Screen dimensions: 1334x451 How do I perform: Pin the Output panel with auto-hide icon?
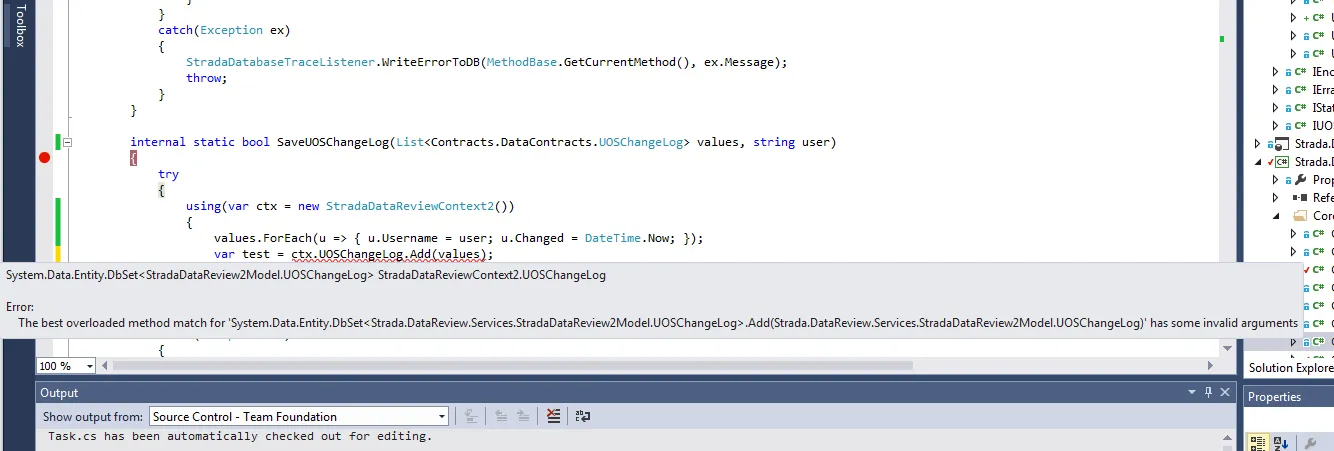(1209, 393)
